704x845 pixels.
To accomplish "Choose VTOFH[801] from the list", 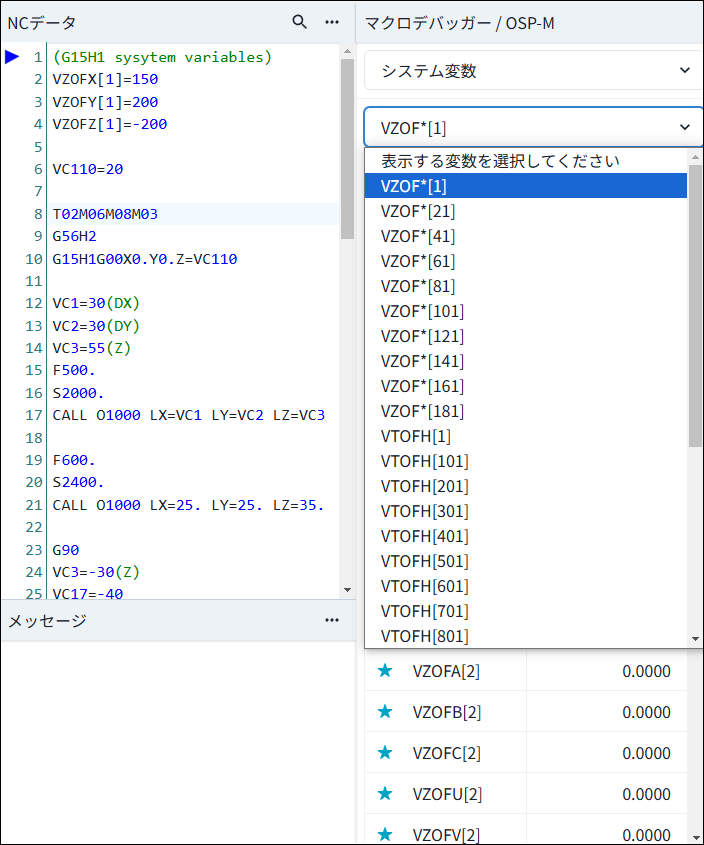I will [526, 636].
